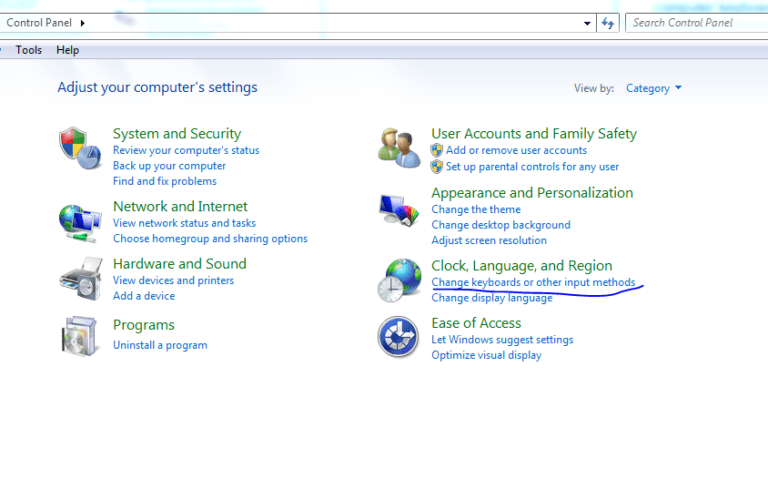Click the Back up your computer link
The width and height of the screenshot is (768, 489).
pyautogui.click(x=169, y=166)
